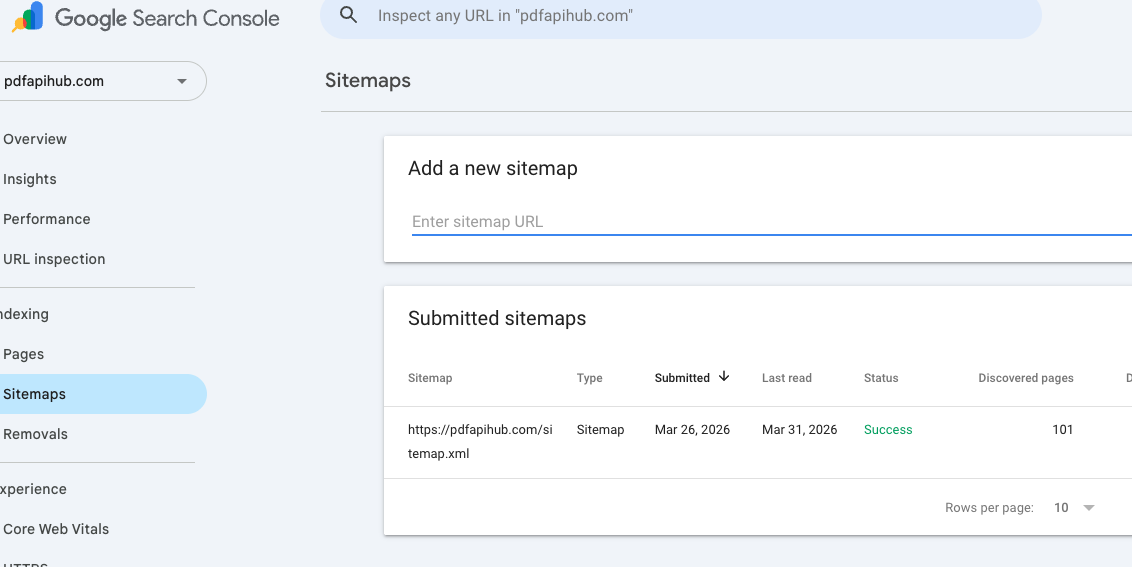This screenshot has height=567, width=1132.
Task: Open the https://pdfapihub.com/sitemap.xml row
Action: pos(757,442)
